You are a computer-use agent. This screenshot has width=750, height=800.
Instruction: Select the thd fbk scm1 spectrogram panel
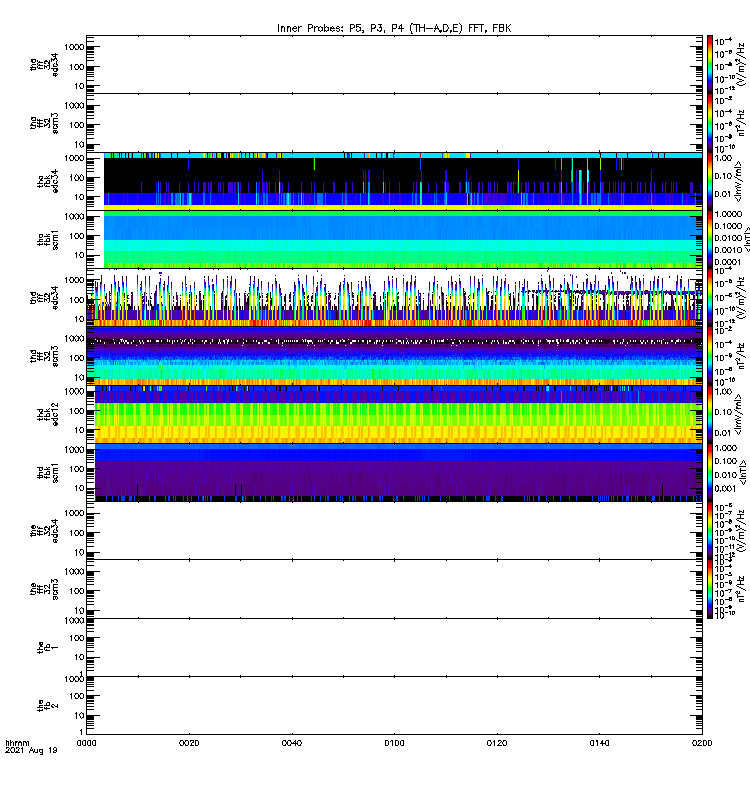(394, 472)
